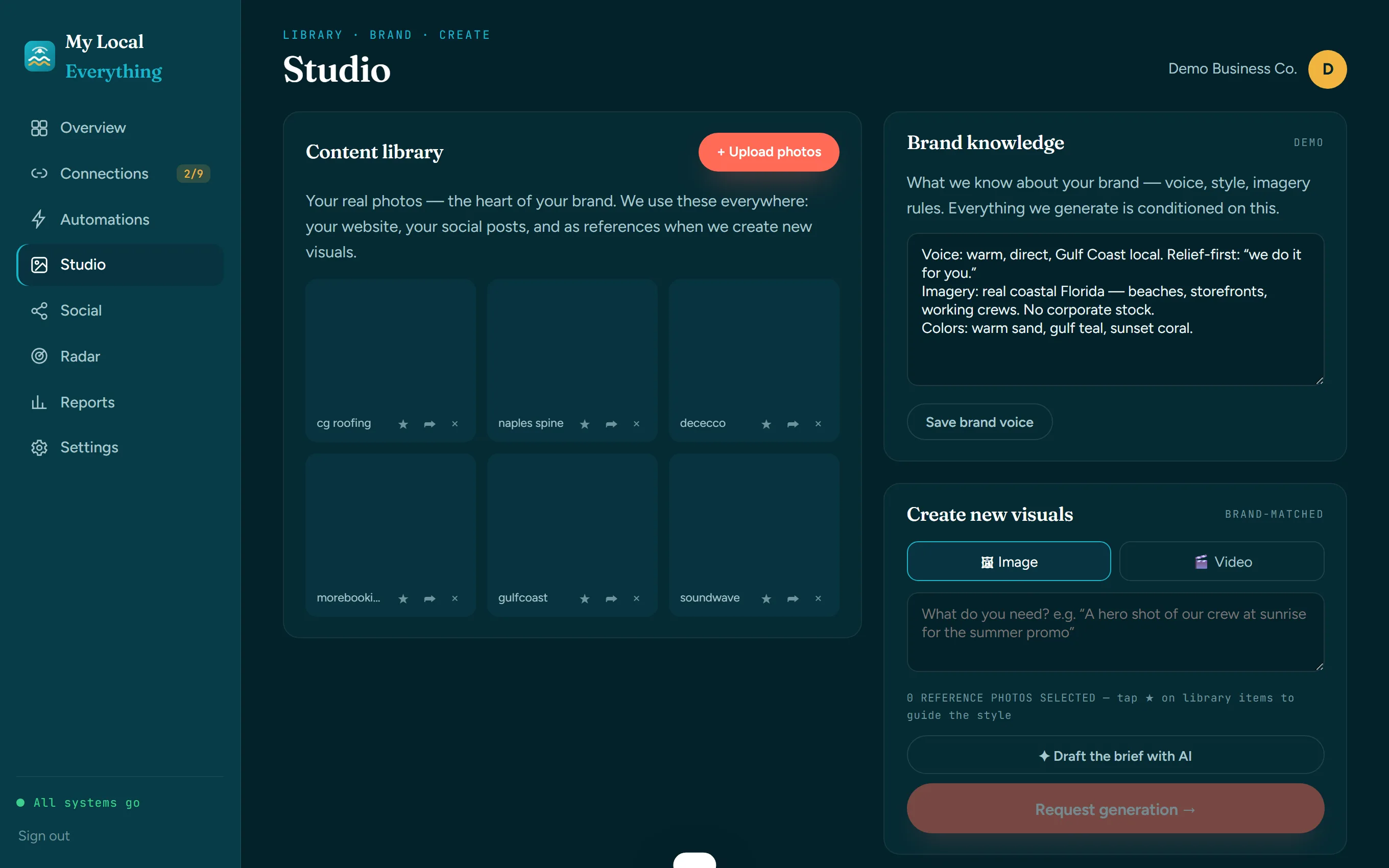Click Sign out link

pos(44,836)
